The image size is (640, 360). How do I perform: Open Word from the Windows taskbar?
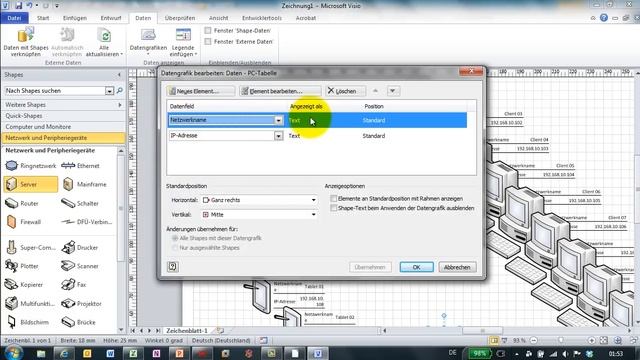pos(110,353)
